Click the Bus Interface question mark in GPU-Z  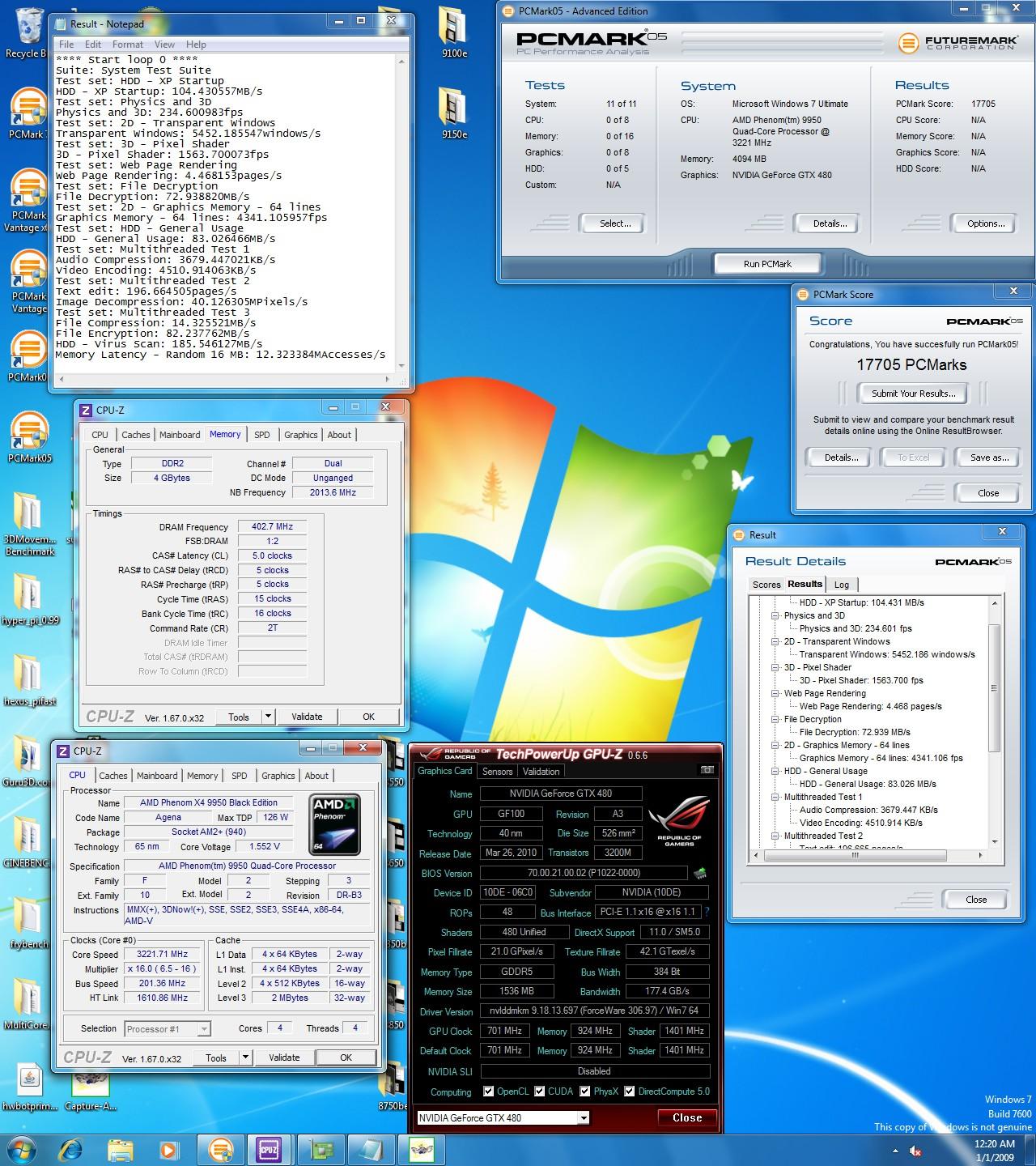707,912
